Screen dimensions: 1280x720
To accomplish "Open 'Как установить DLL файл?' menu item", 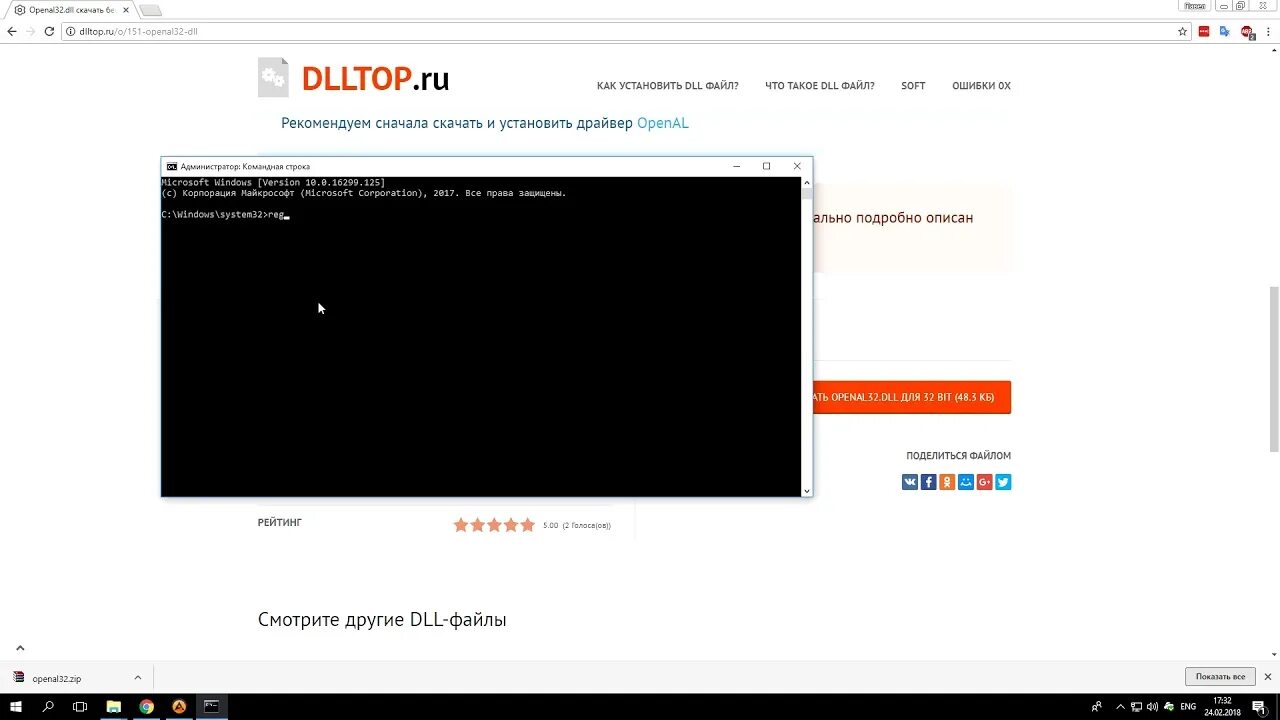I will 668,86.
